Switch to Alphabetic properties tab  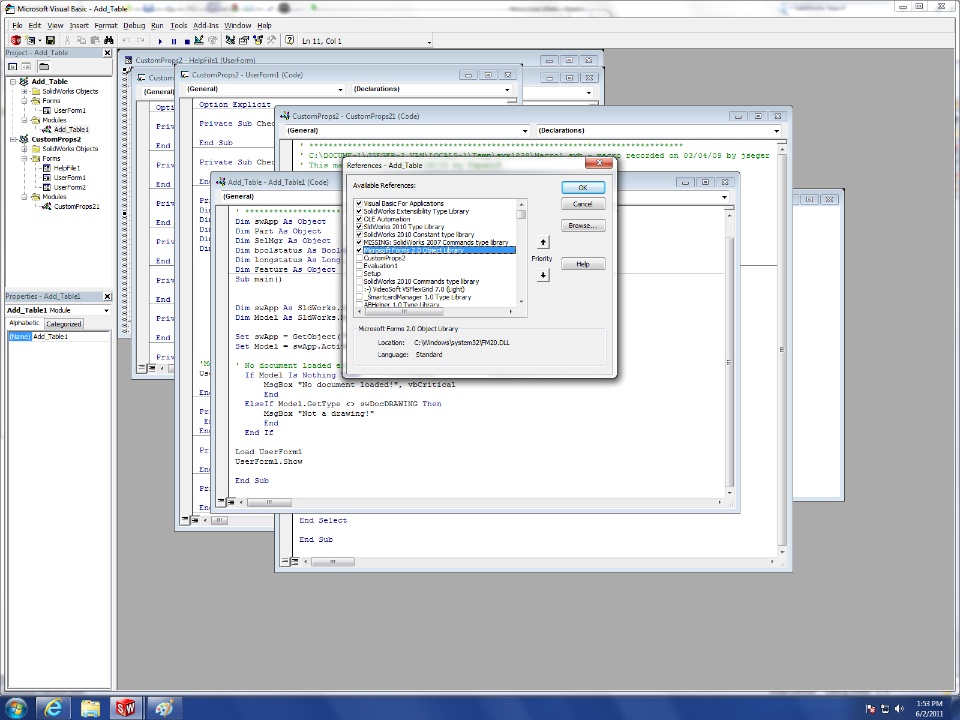(x=24, y=323)
